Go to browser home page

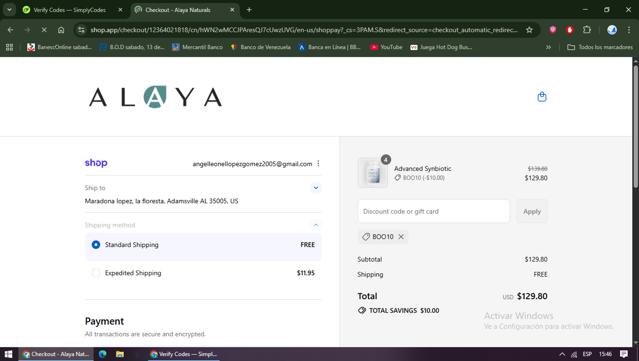[61, 30]
